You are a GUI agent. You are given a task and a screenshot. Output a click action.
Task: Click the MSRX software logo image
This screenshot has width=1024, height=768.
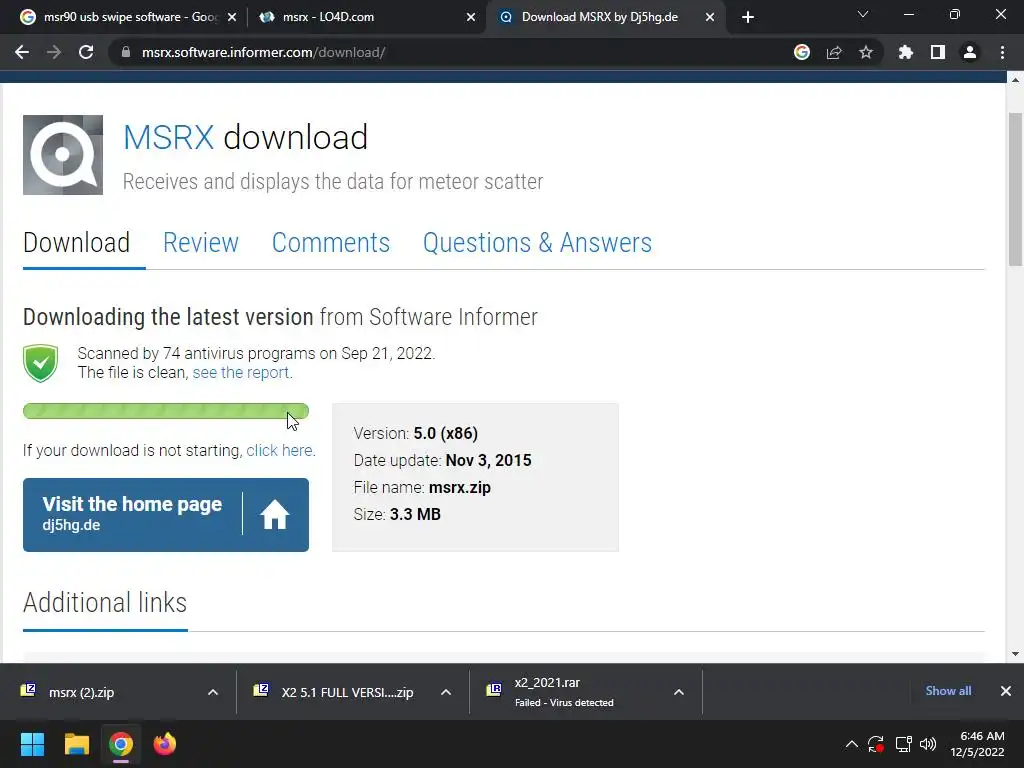coord(63,155)
